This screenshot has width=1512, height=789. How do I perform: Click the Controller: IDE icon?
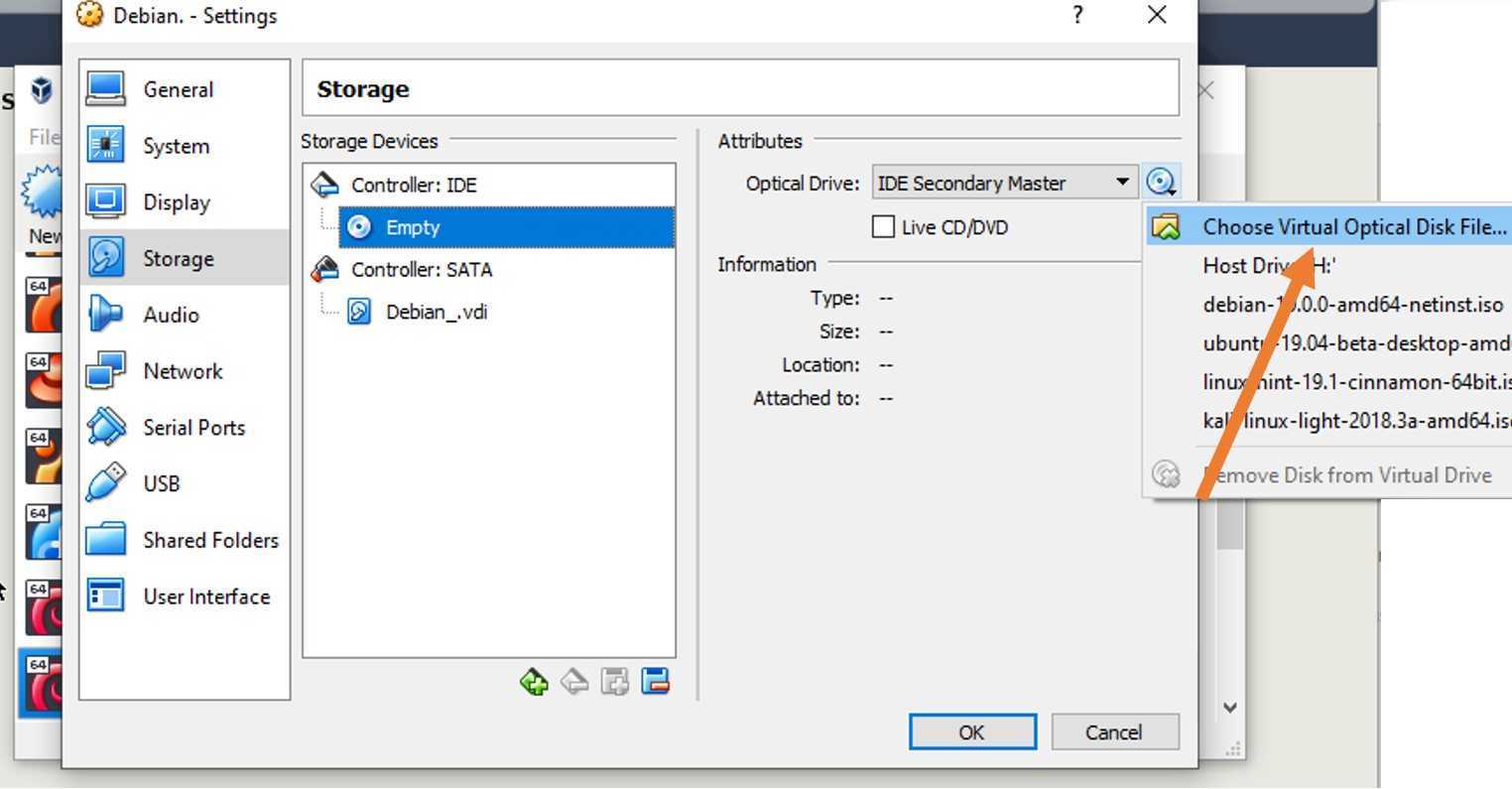[325, 185]
